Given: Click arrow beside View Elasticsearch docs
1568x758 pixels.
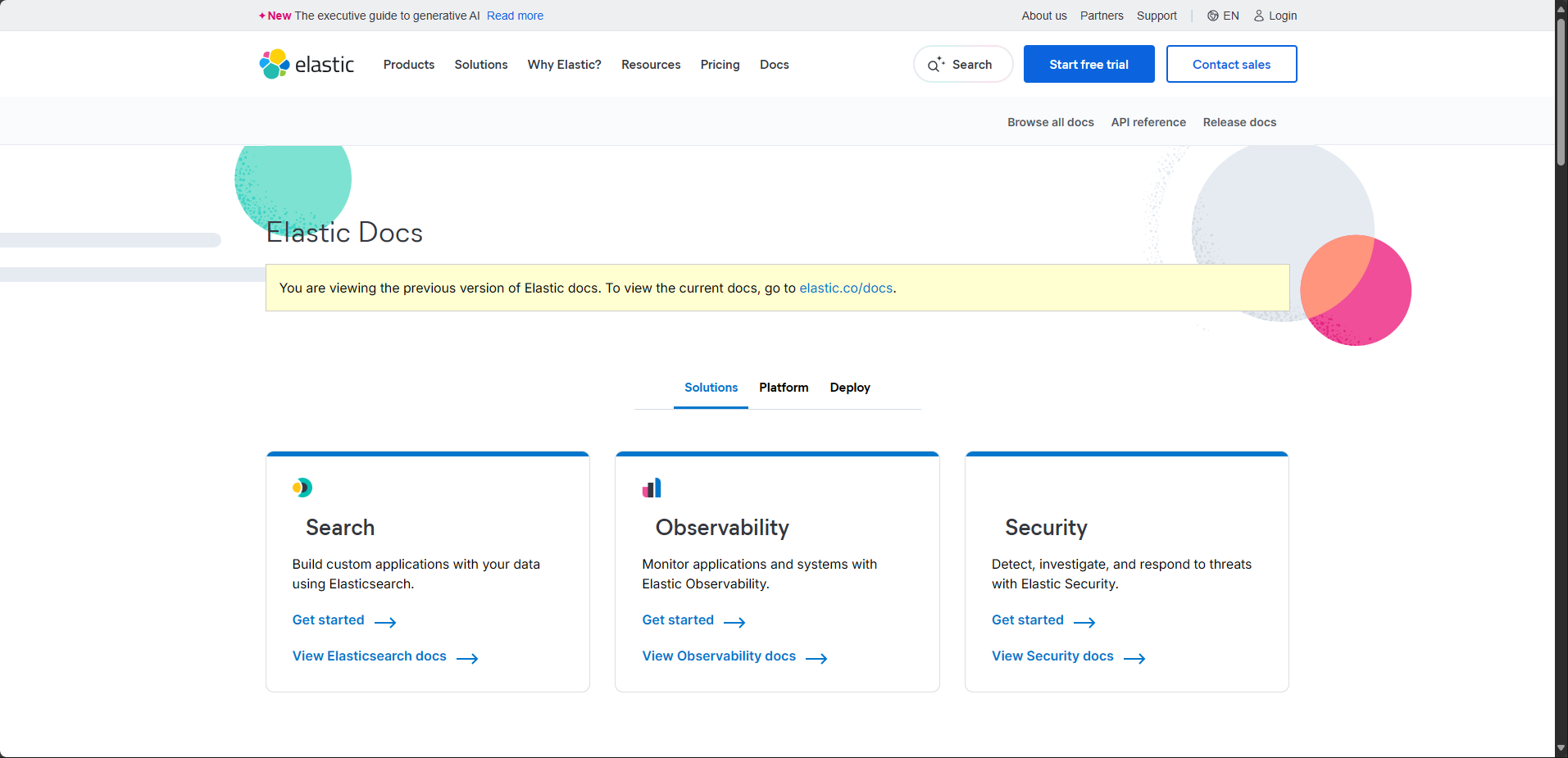Looking at the screenshot, I should pyautogui.click(x=467, y=658).
